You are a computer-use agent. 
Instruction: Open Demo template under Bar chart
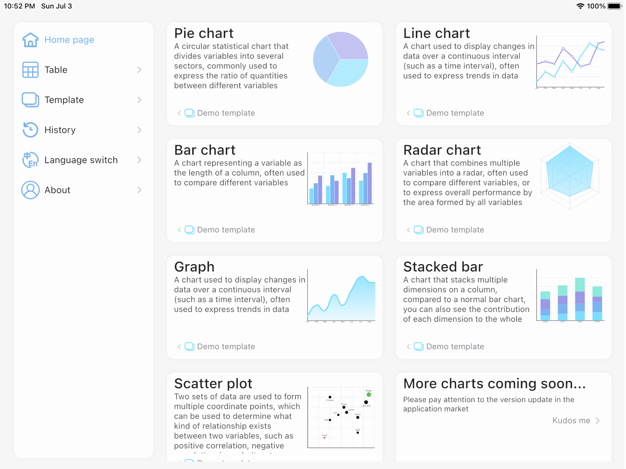click(226, 230)
